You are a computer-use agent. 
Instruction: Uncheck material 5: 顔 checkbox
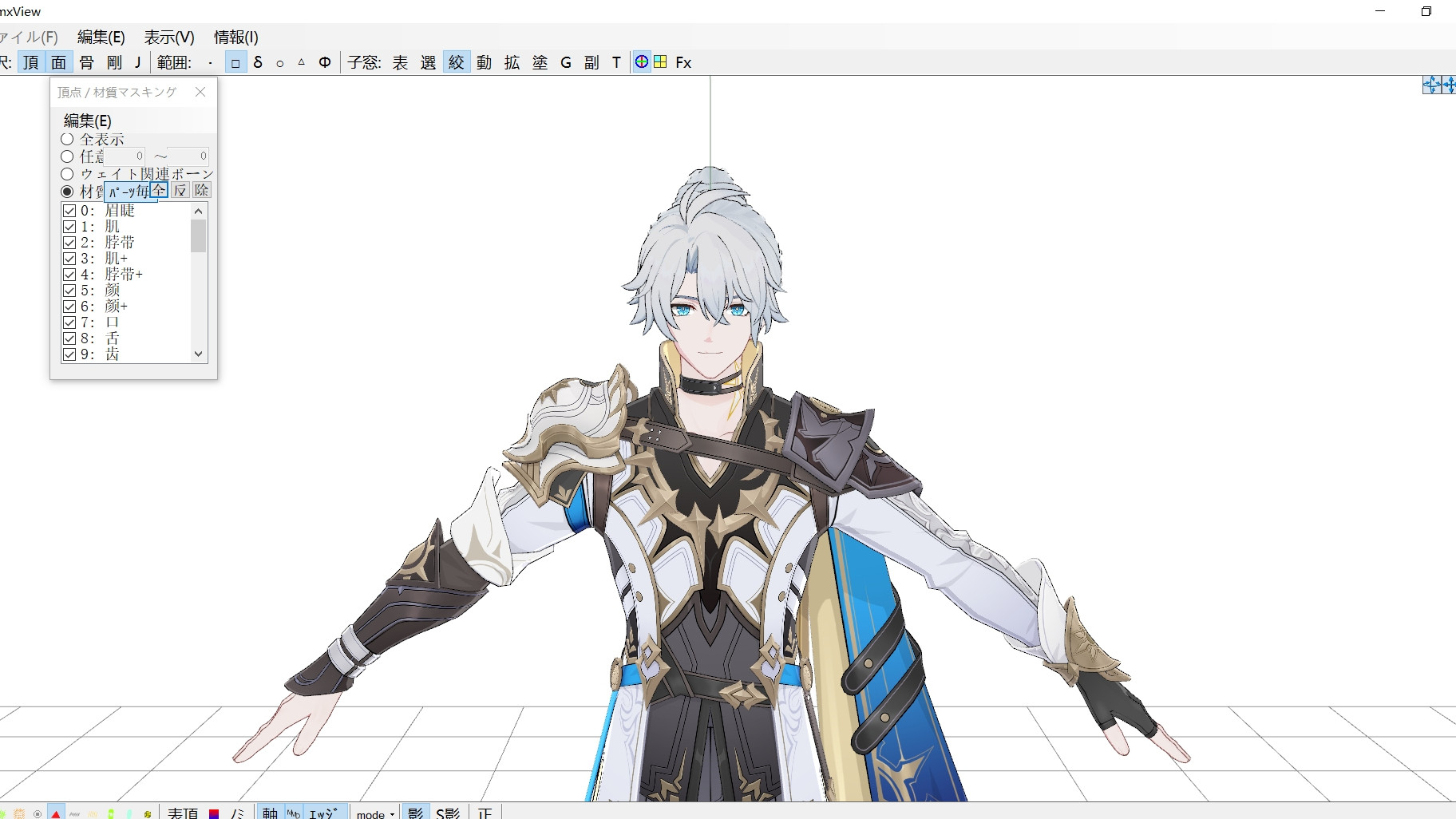click(69, 291)
